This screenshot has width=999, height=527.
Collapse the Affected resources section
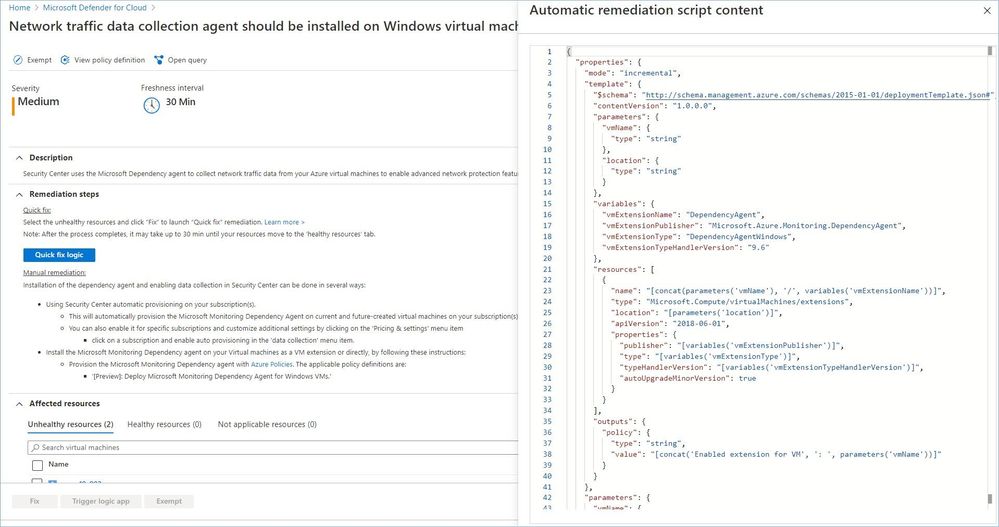(x=19, y=403)
